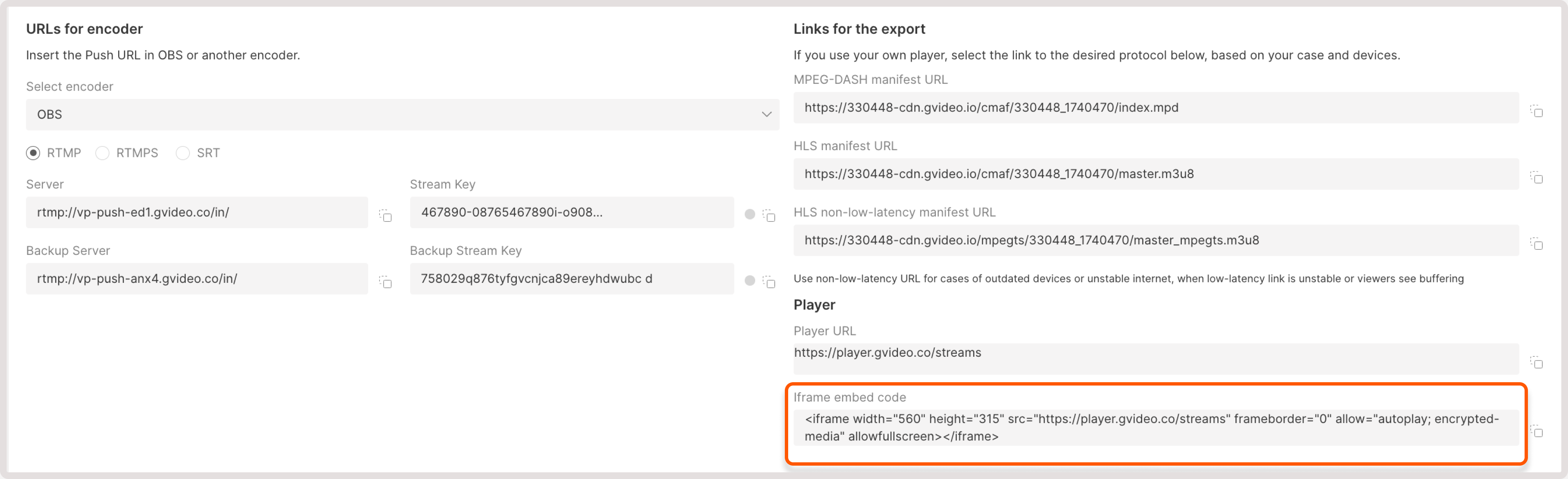
Task: Click inside the Stream Key field
Action: tap(571, 212)
